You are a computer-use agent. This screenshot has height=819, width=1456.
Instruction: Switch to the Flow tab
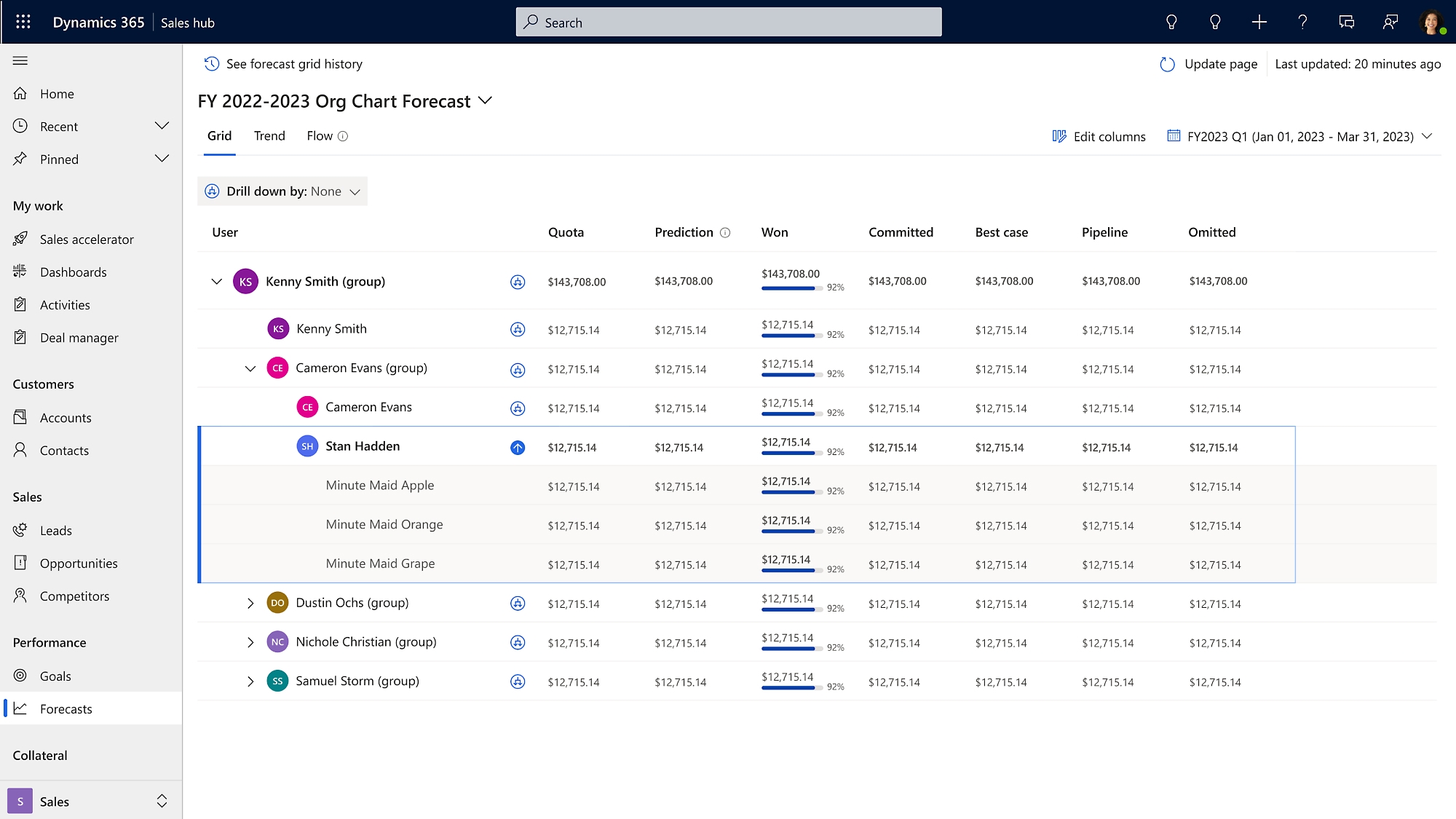[x=319, y=136]
